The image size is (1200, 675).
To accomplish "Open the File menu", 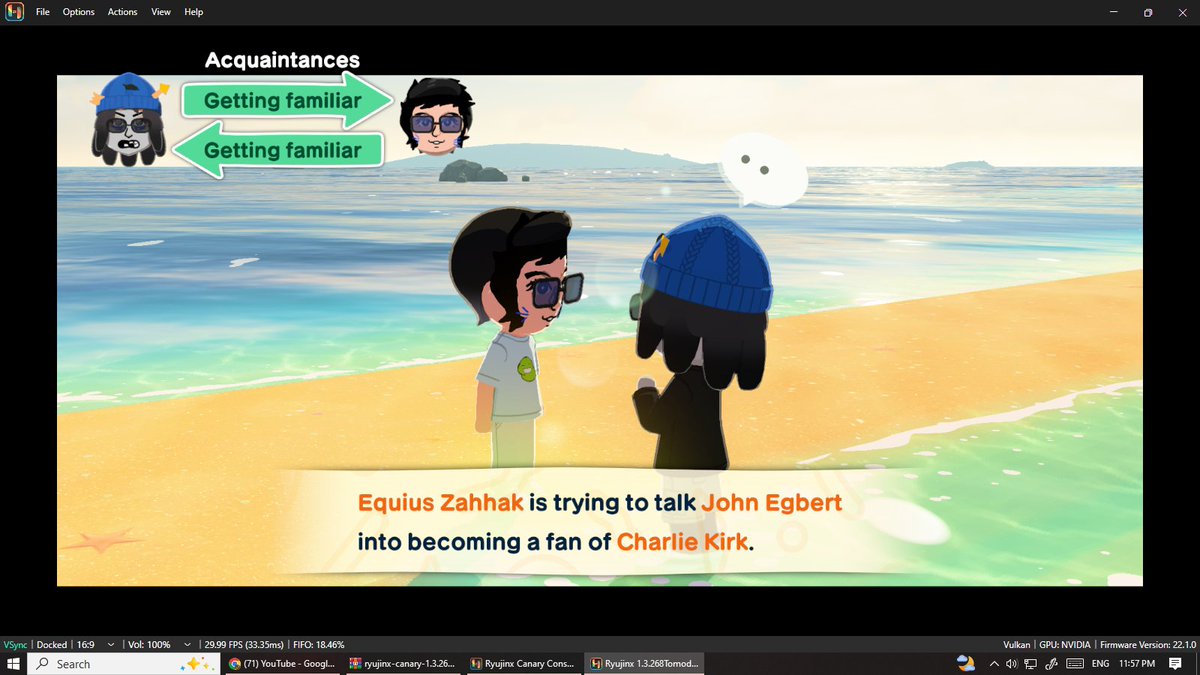I will pos(43,12).
